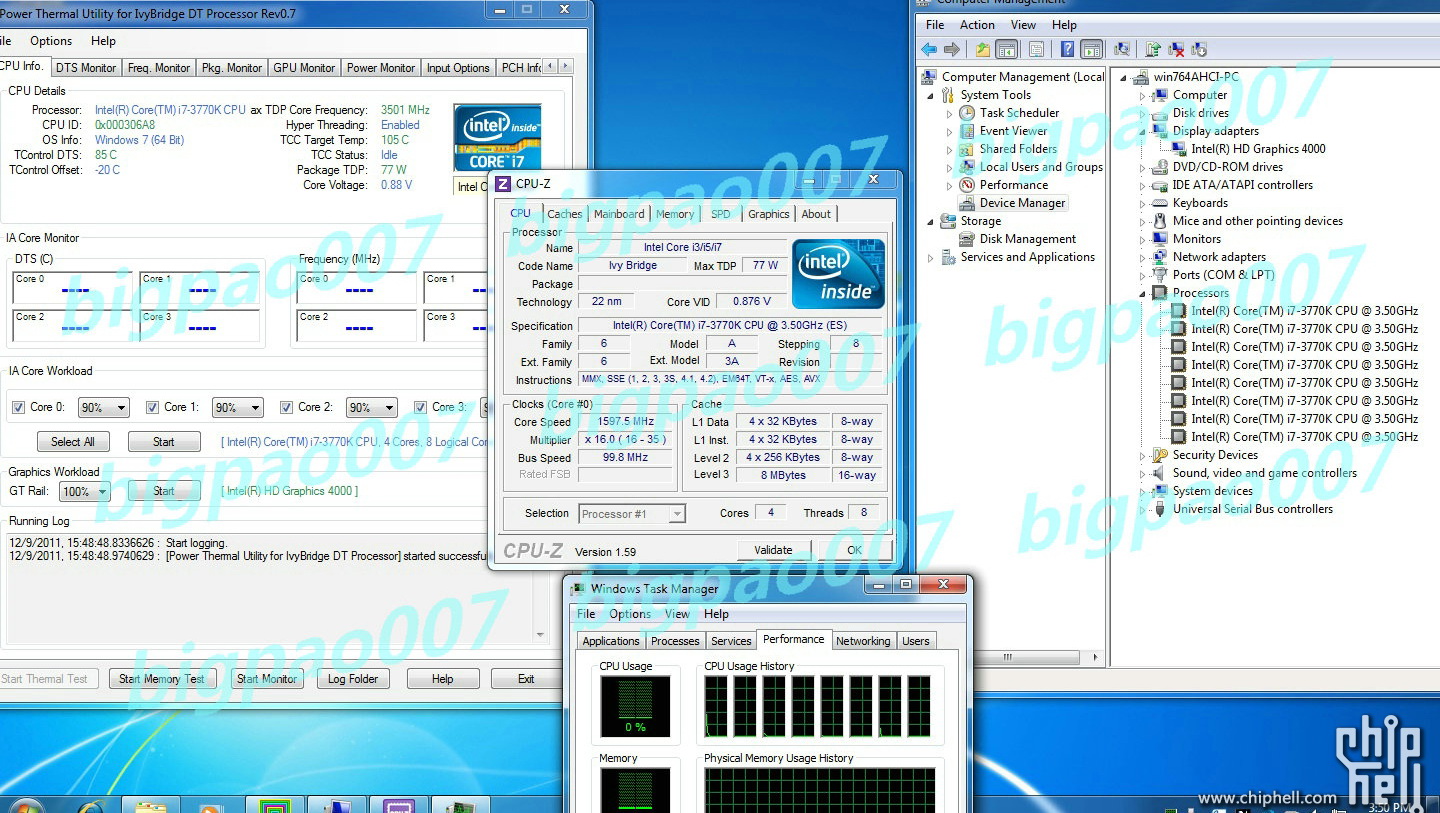Switch to DTS Monitor tab

click(86, 68)
